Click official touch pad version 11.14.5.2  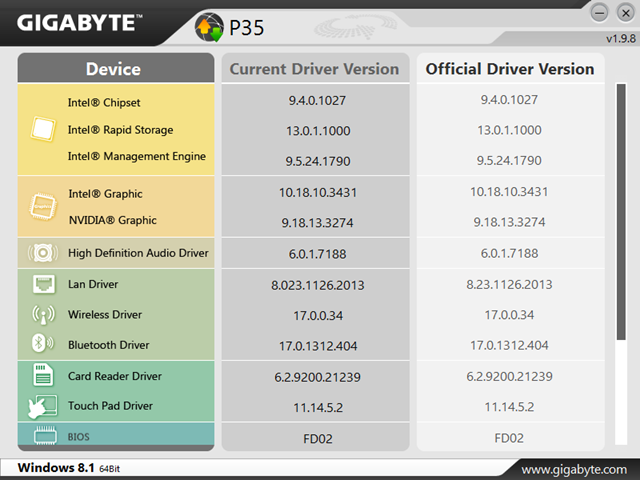click(509, 407)
